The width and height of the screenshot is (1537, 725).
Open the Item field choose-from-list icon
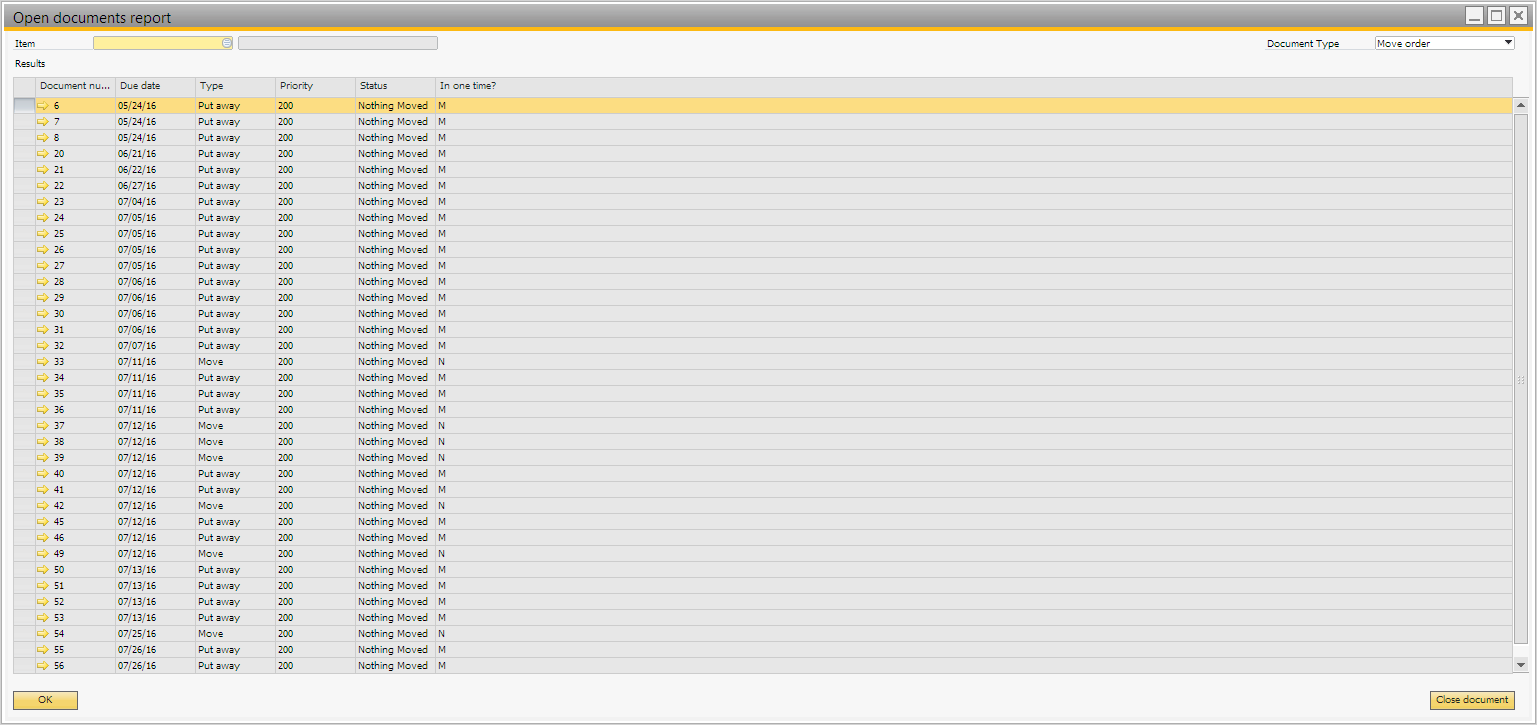(227, 43)
